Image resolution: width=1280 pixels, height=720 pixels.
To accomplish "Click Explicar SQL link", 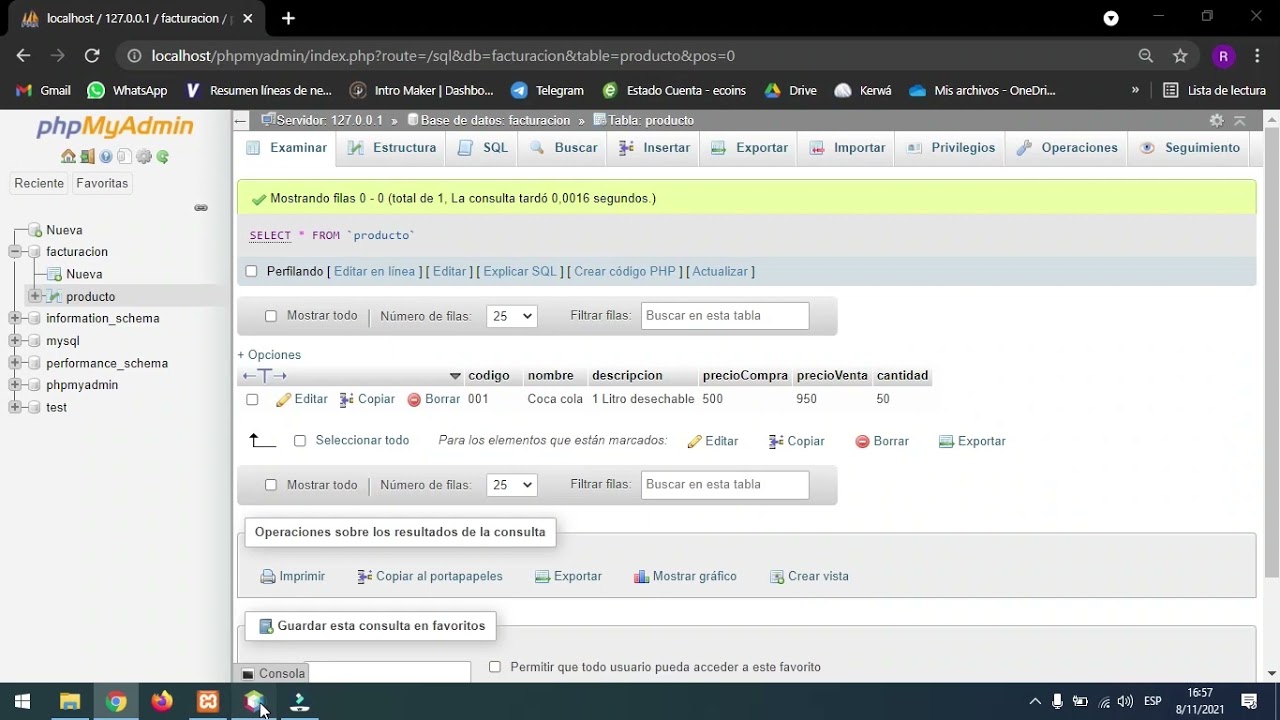I will coord(520,271).
